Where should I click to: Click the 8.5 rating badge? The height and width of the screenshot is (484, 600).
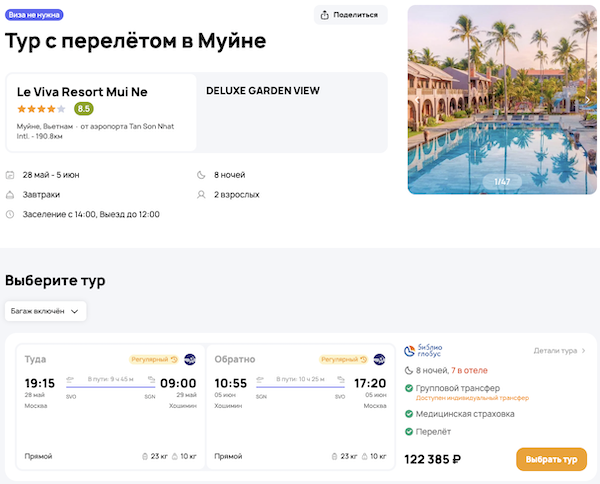[84, 109]
